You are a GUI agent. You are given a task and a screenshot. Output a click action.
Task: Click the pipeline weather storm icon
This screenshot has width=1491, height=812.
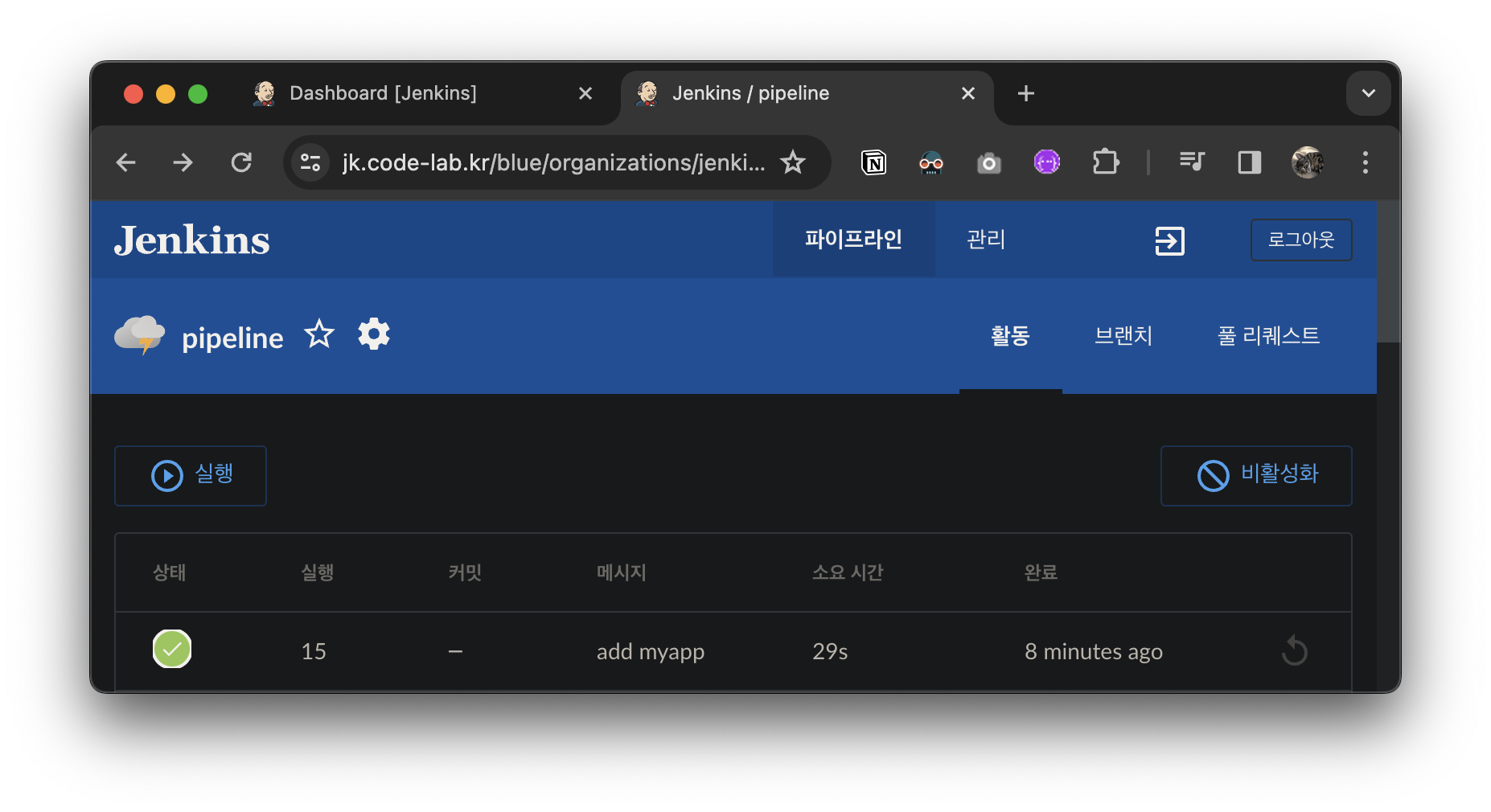pos(140,334)
